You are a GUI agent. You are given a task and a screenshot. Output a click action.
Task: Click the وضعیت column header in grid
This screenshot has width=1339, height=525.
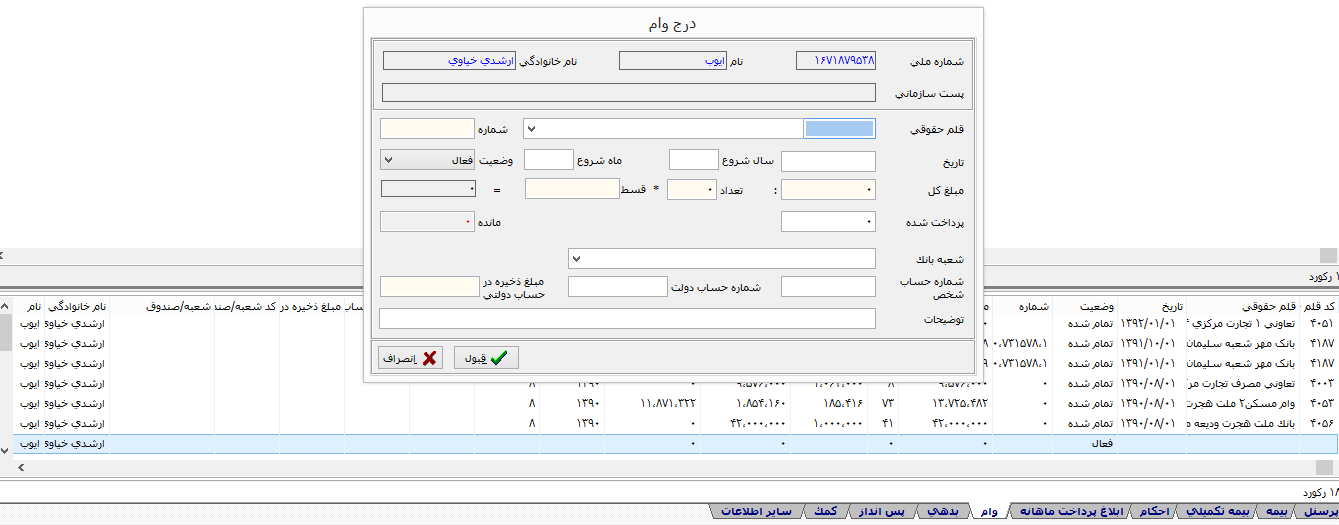pyautogui.click(x=1085, y=306)
